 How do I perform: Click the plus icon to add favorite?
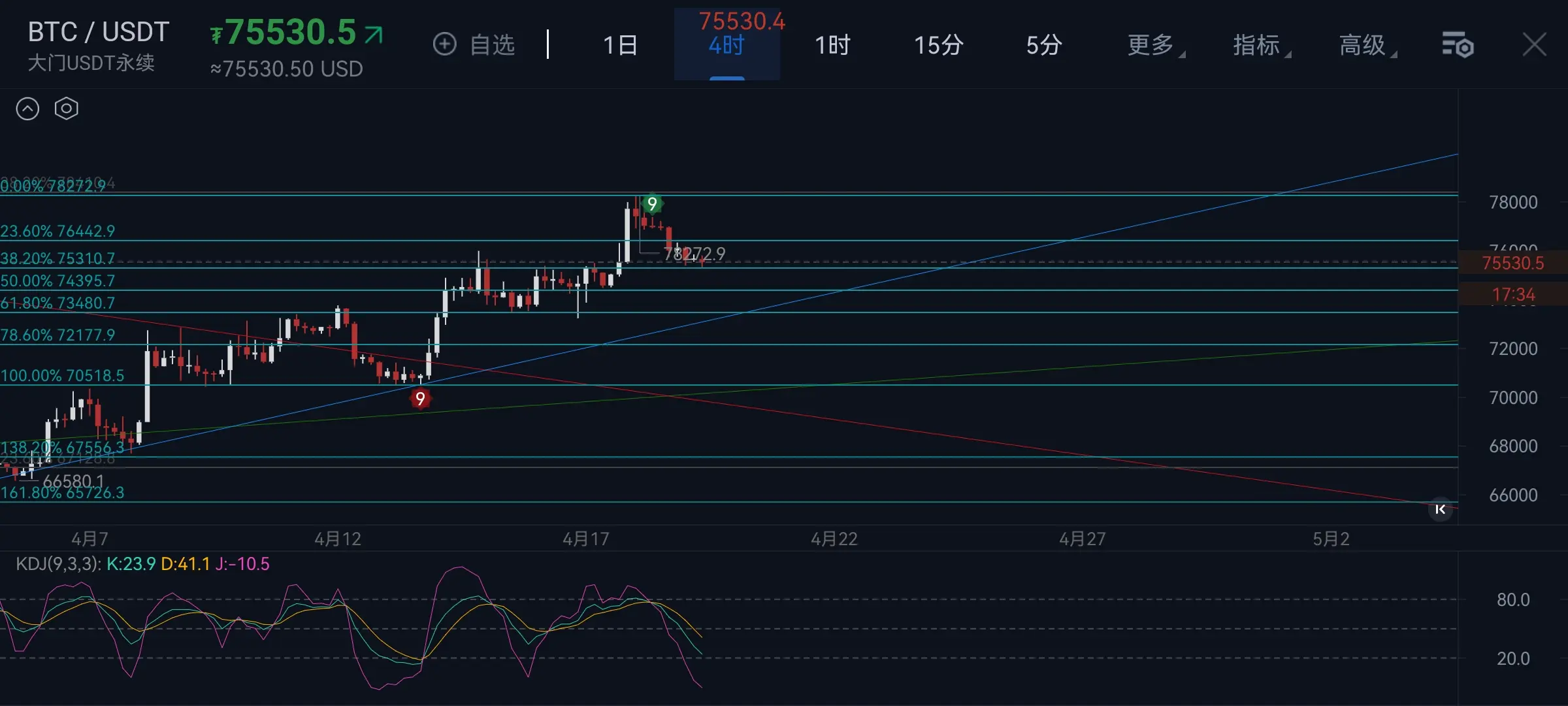tap(444, 44)
